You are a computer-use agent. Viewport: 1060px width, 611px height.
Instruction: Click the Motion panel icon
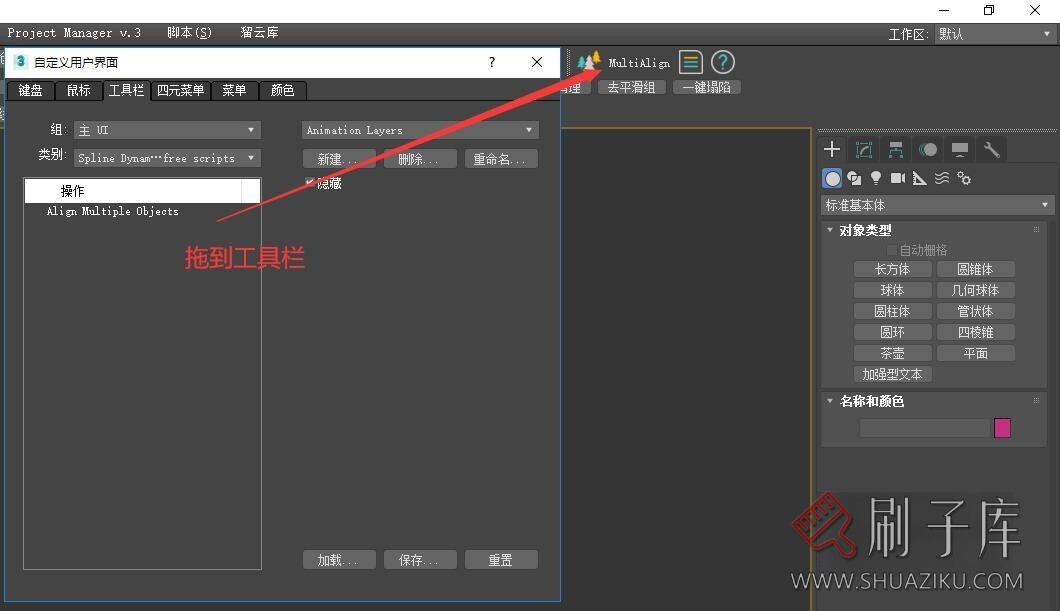(927, 149)
